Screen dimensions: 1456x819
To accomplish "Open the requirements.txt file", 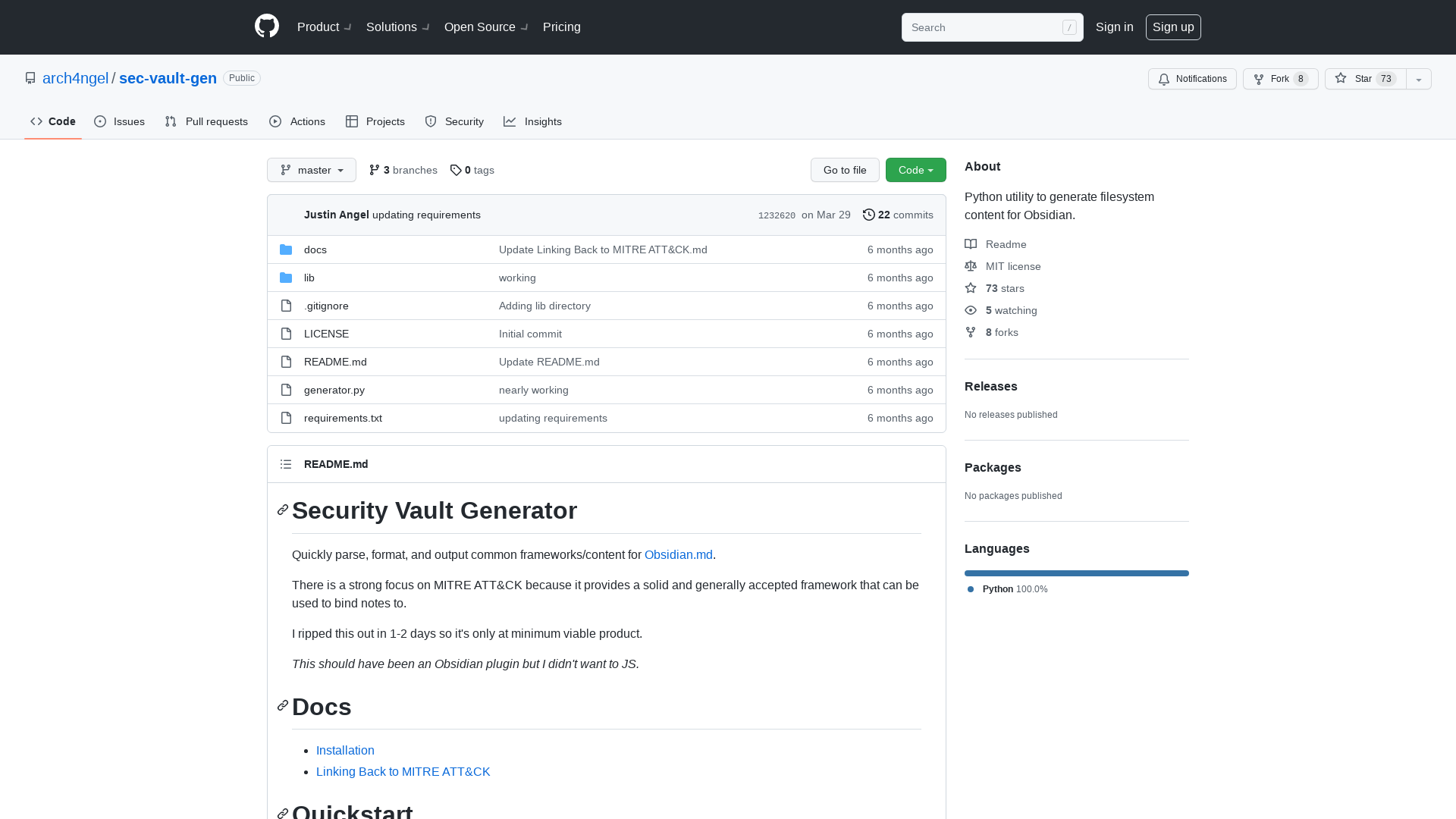I will pos(343,418).
